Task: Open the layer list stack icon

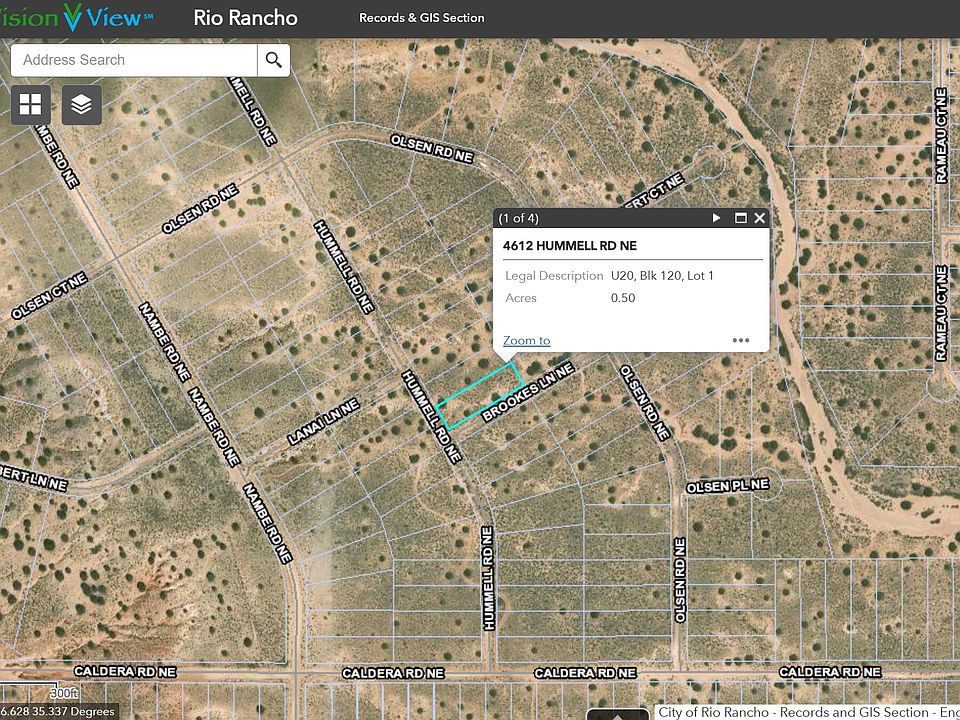Action: (82, 104)
